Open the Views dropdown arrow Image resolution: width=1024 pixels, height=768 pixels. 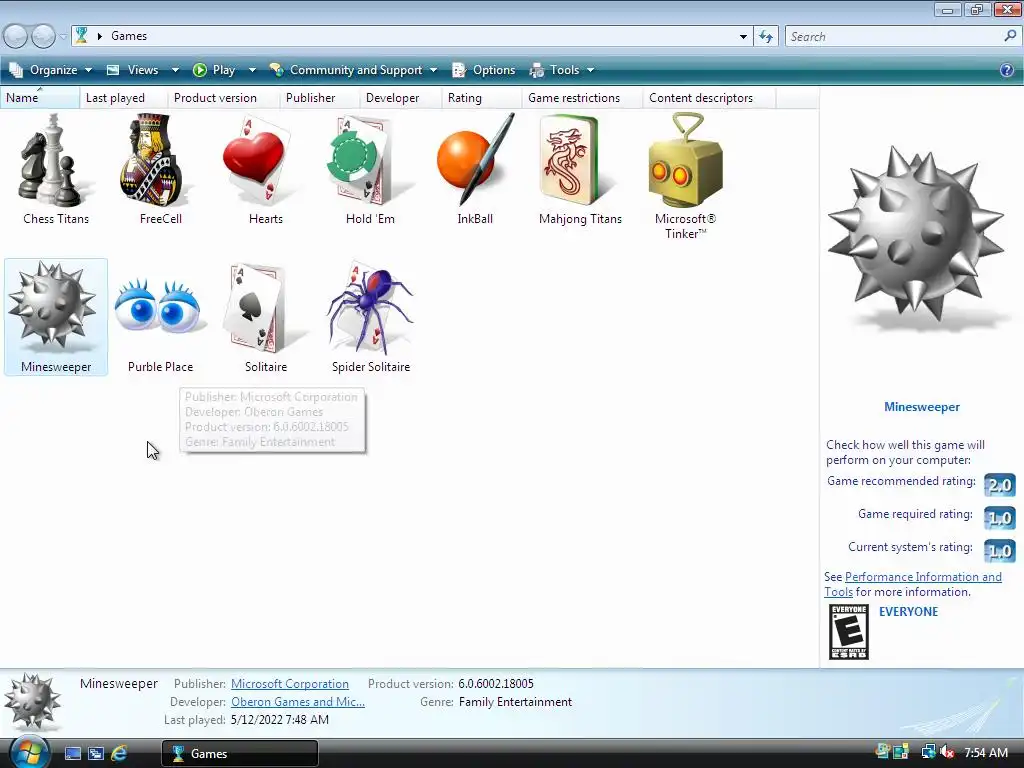point(175,70)
